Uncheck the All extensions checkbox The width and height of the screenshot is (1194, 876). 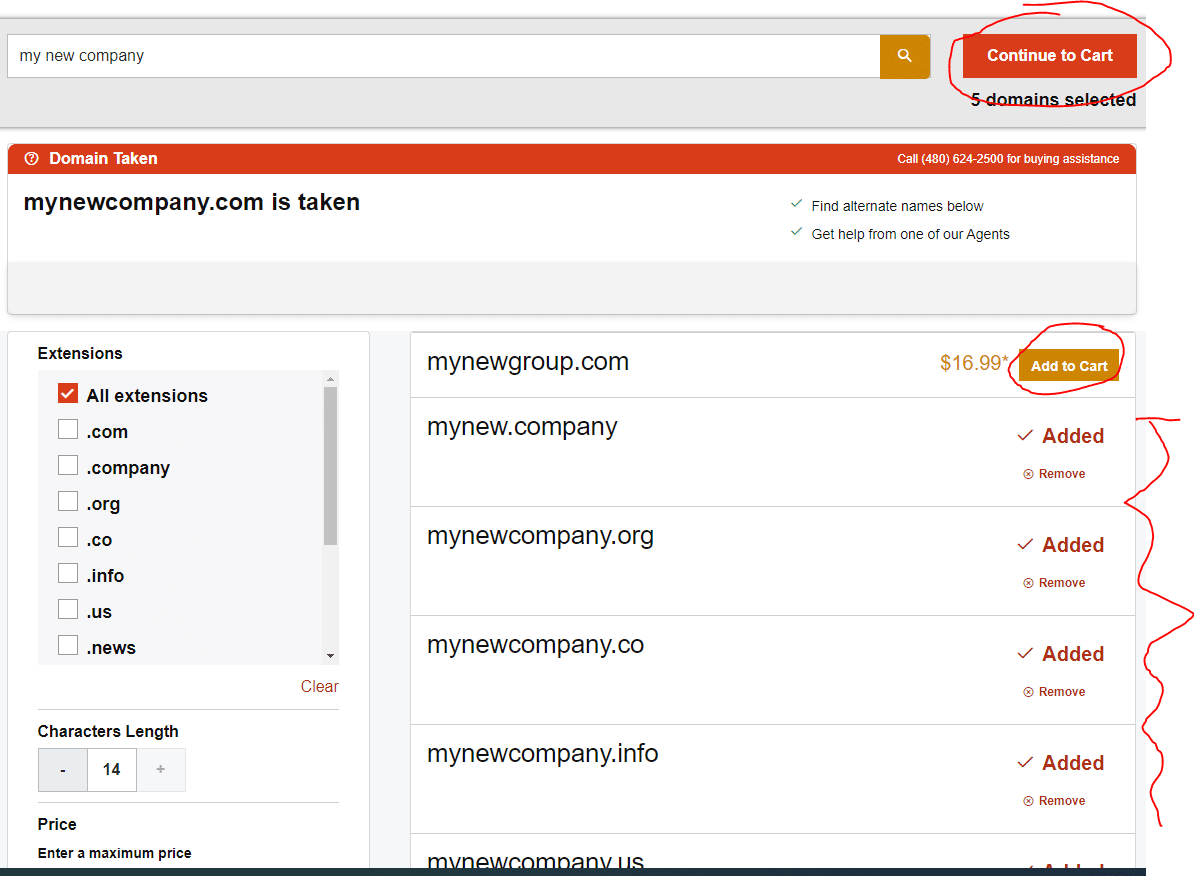click(68, 394)
